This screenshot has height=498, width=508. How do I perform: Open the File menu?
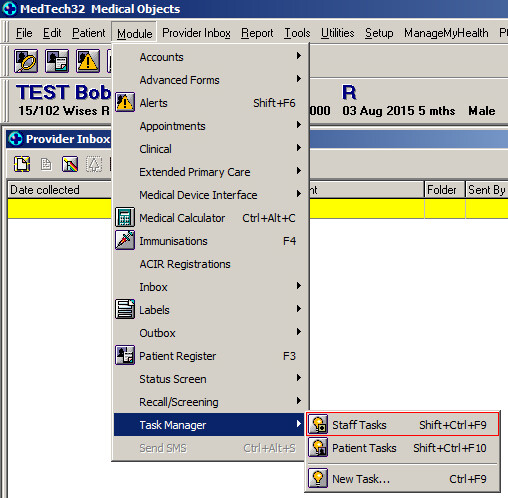point(24,33)
